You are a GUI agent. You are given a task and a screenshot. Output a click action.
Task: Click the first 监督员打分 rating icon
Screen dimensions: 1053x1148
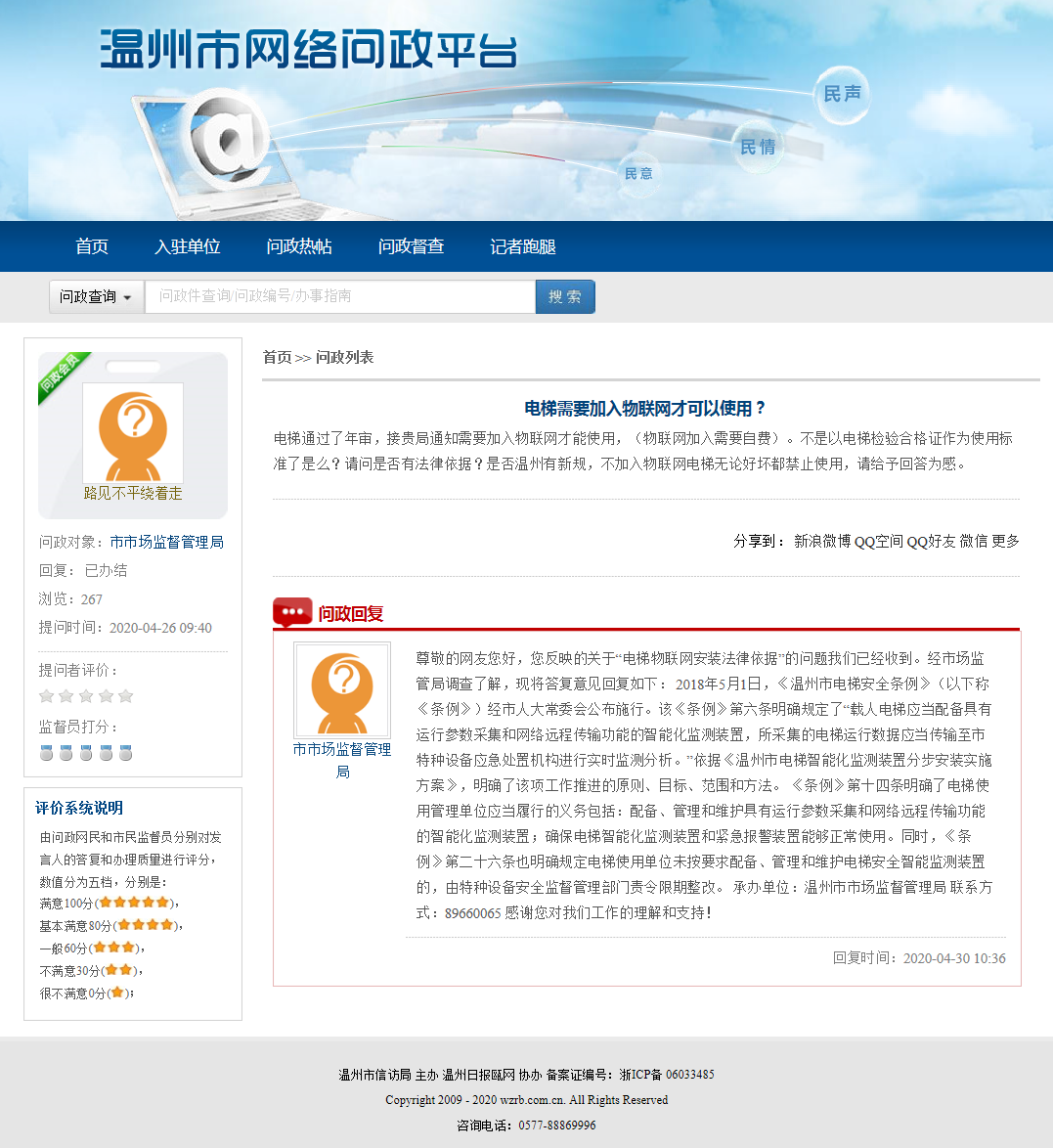point(46,753)
